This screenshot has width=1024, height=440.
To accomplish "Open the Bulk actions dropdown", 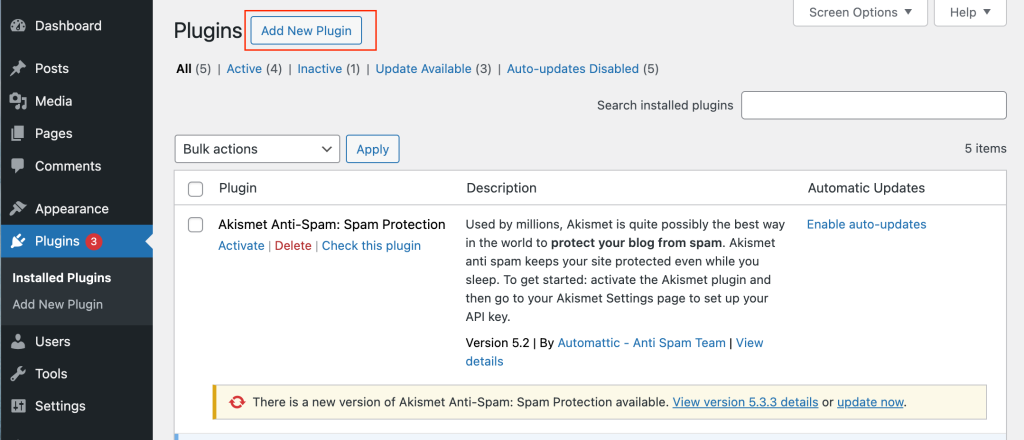I will pyautogui.click(x=257, y=149).
